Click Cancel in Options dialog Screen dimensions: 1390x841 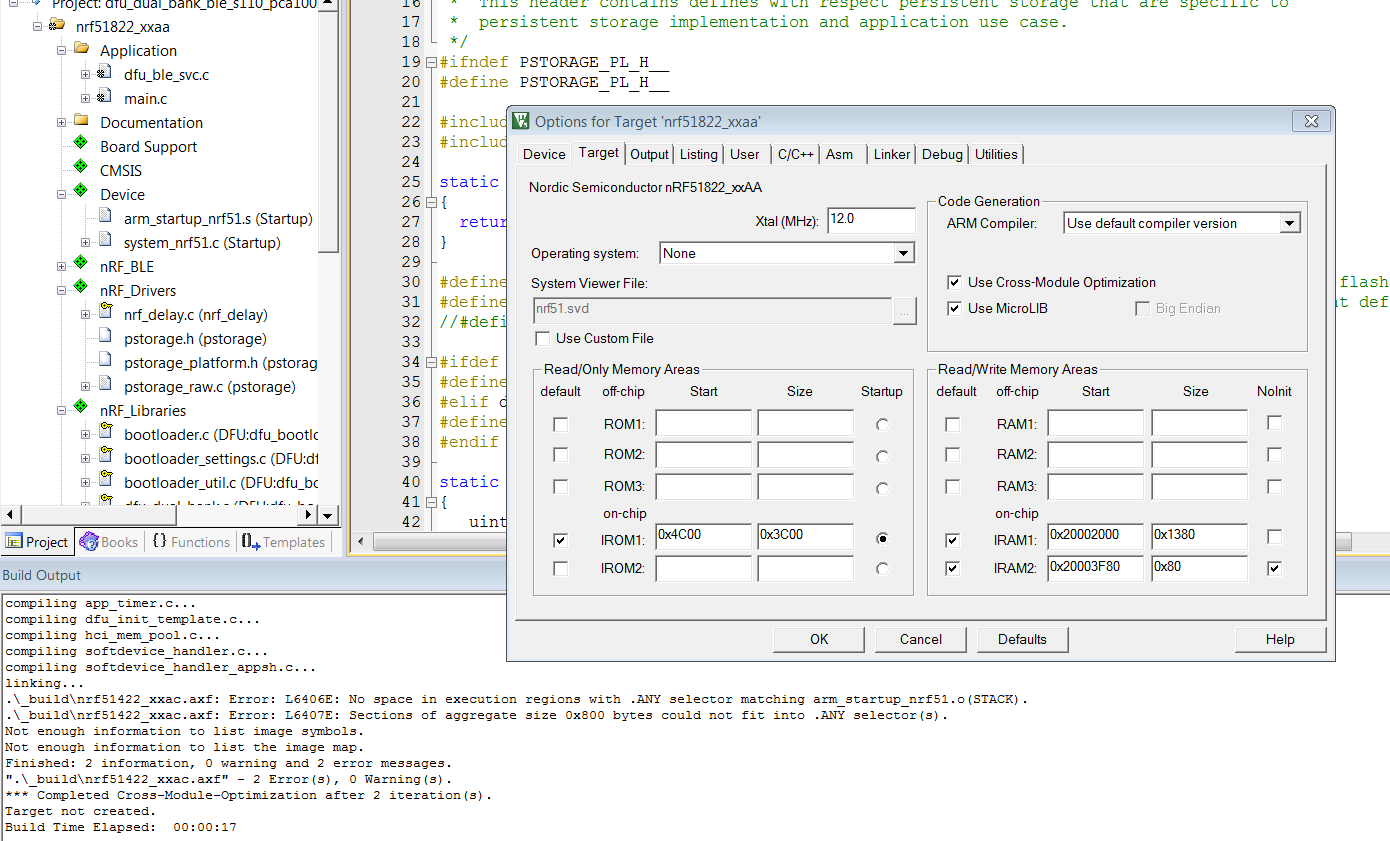point(921,639)
